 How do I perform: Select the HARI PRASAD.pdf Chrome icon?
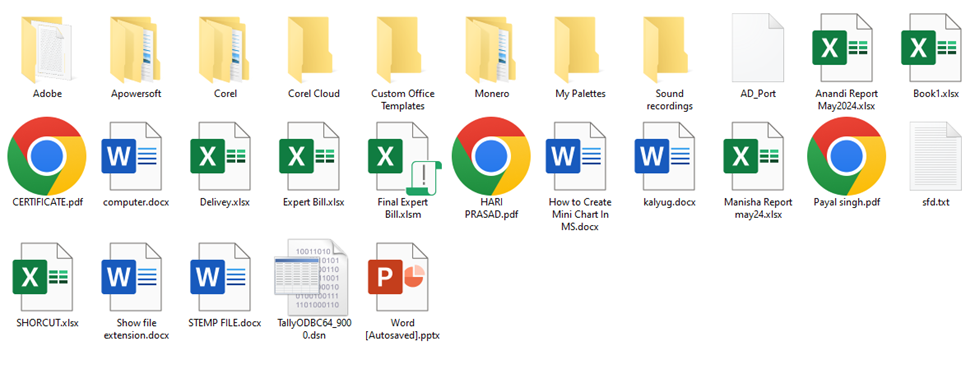pos(491,156)
